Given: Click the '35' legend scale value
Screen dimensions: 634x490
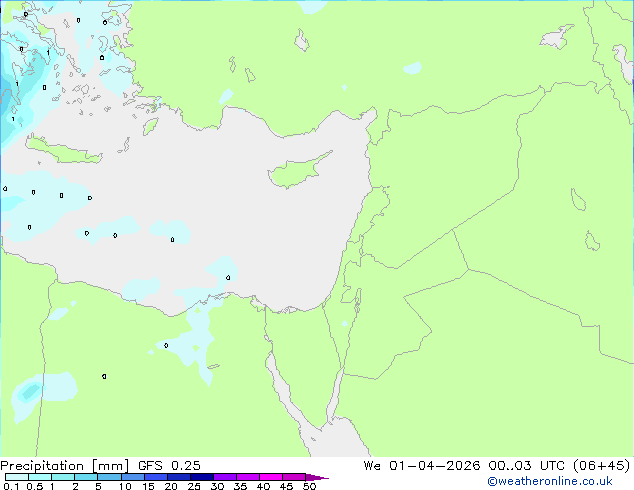Looking at the screenshot, I should 240,486.
